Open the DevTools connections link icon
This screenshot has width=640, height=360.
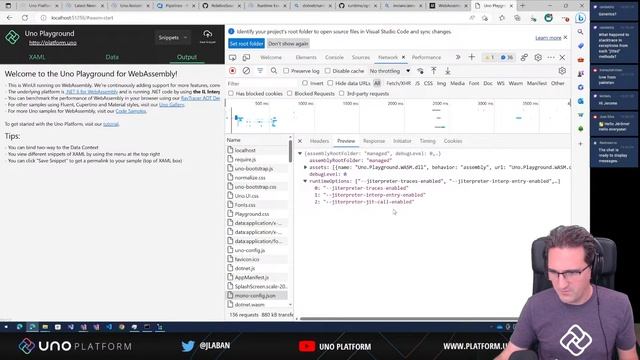524,58
